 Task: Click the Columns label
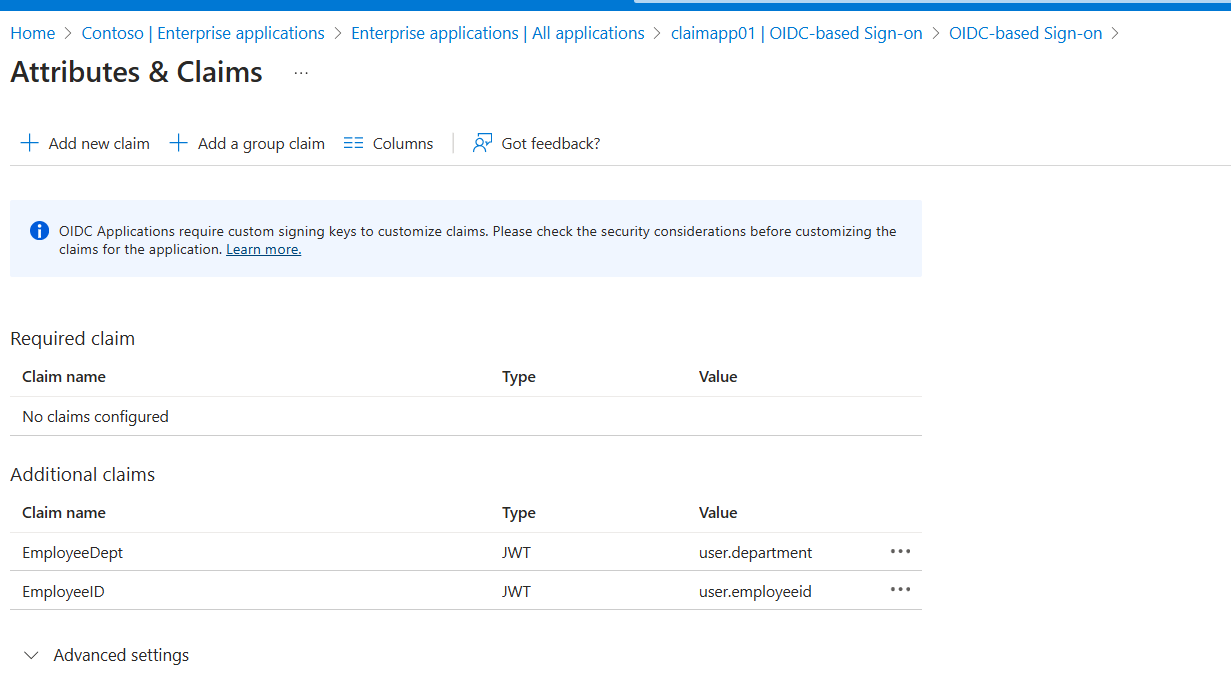click(x=403, y=143)
